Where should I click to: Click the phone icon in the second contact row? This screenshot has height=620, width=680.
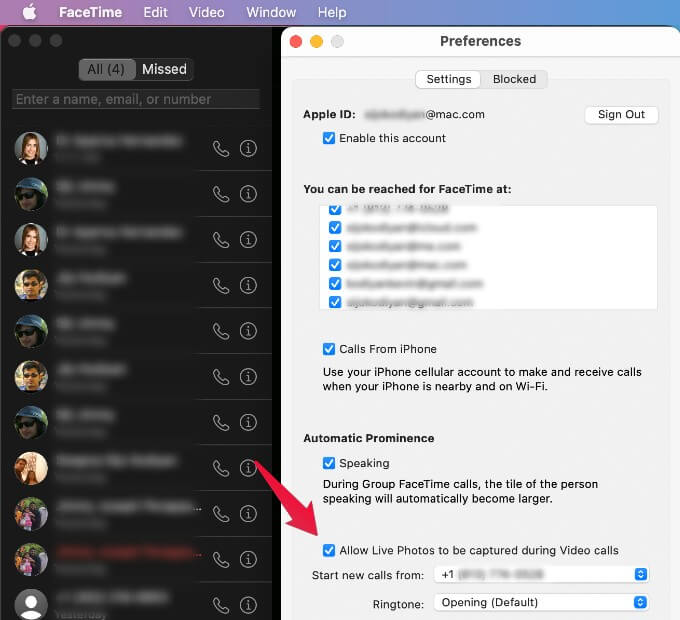[221, 194]
